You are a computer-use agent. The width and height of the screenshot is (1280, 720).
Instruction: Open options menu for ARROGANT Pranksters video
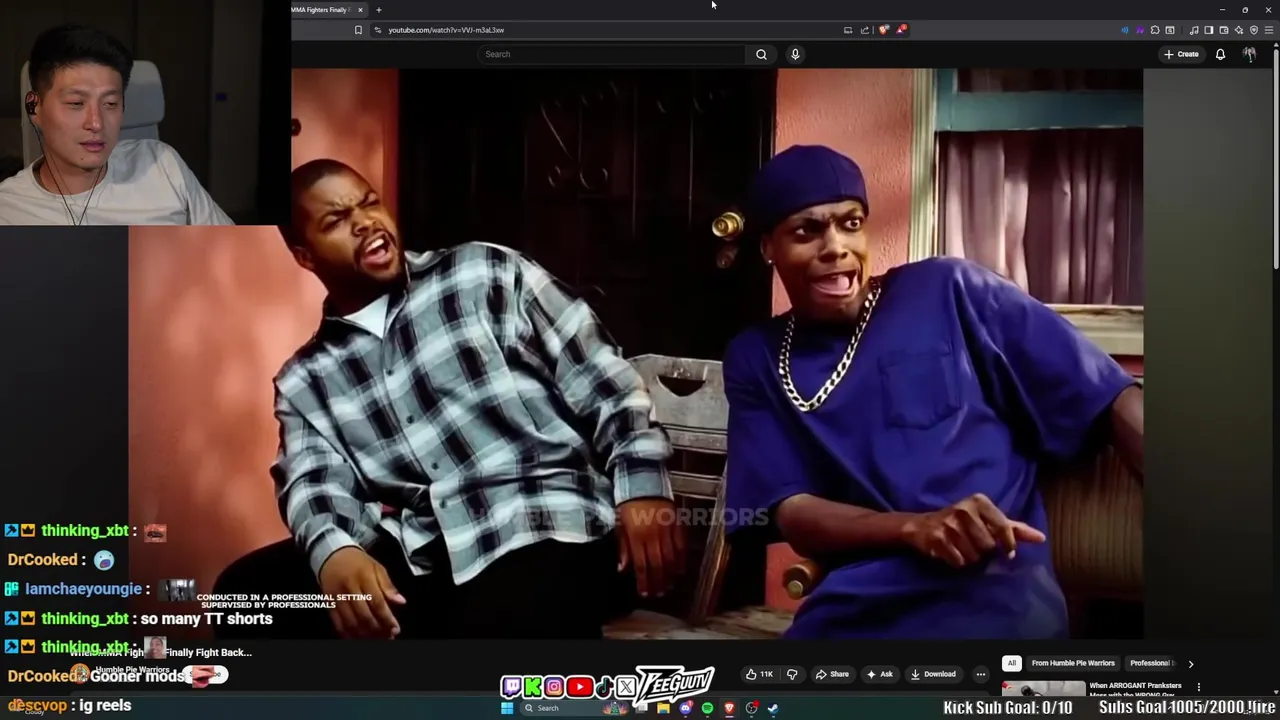click(x=1198, y=687)
